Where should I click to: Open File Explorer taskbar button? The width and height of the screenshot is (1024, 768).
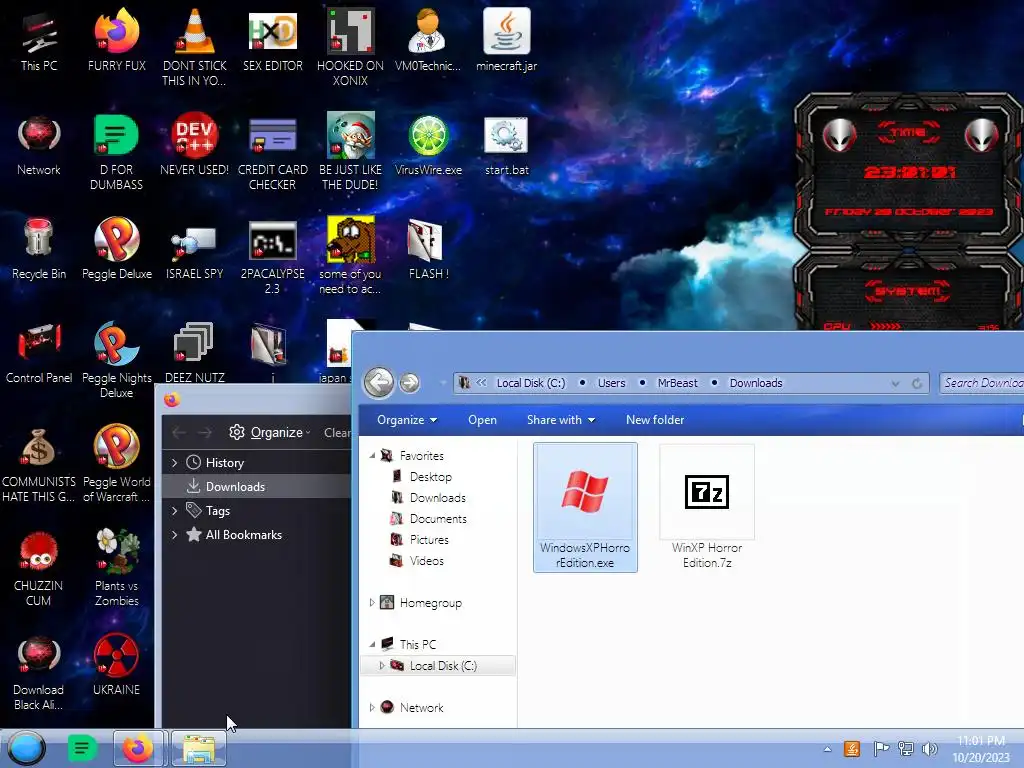click(x=199, y=748)
